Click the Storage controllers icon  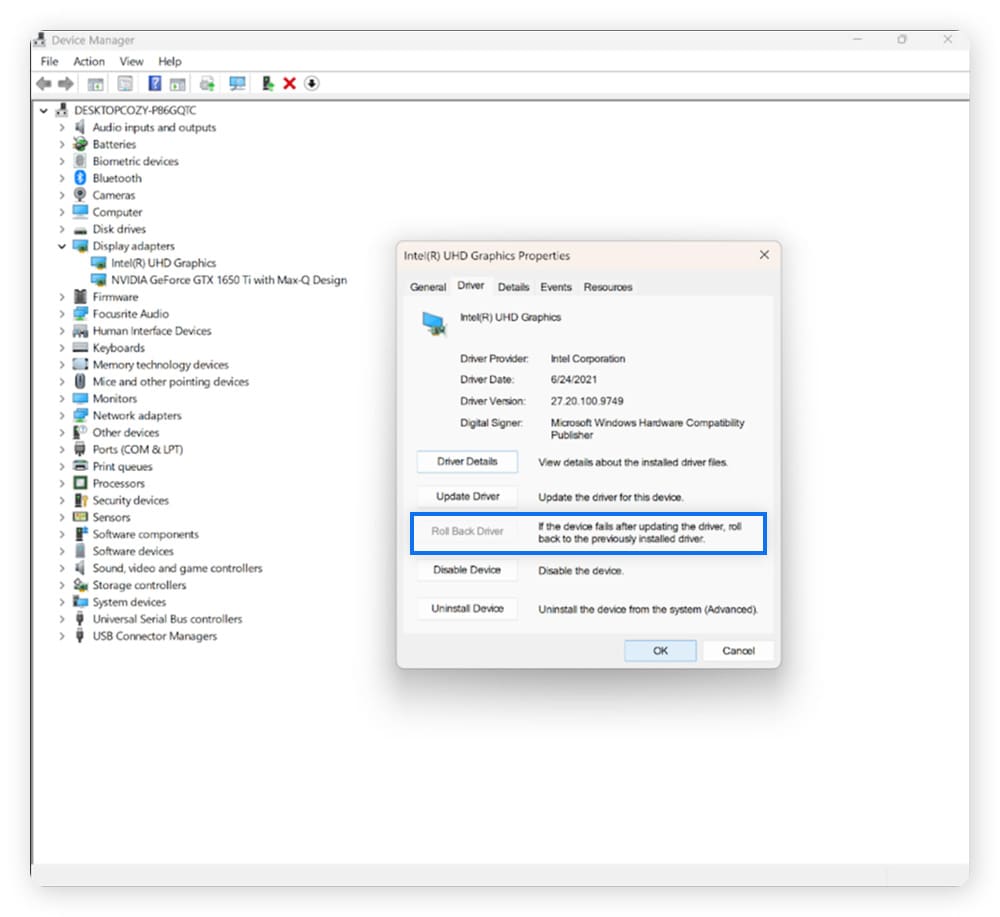(80, 585)
